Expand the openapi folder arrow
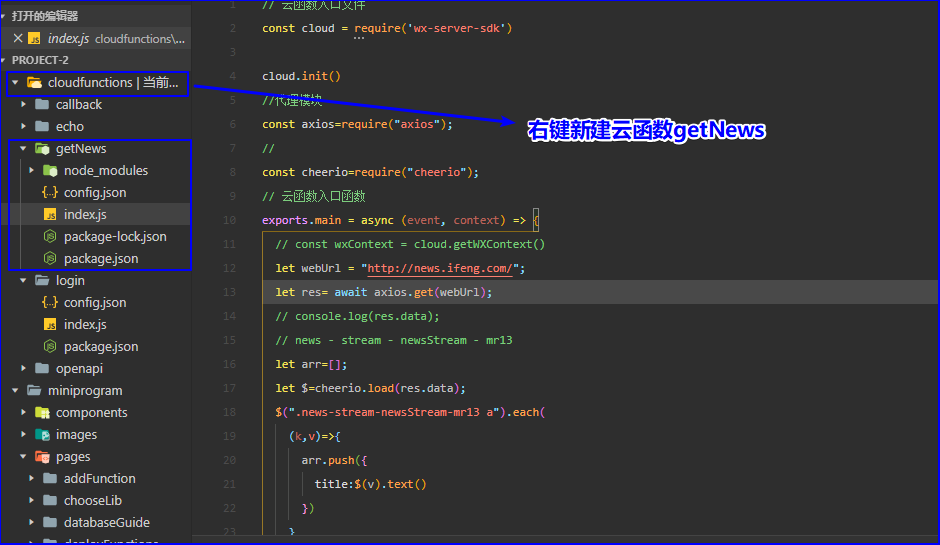The image size is (940, 545). pyautogui.click(x=23, y=368)
